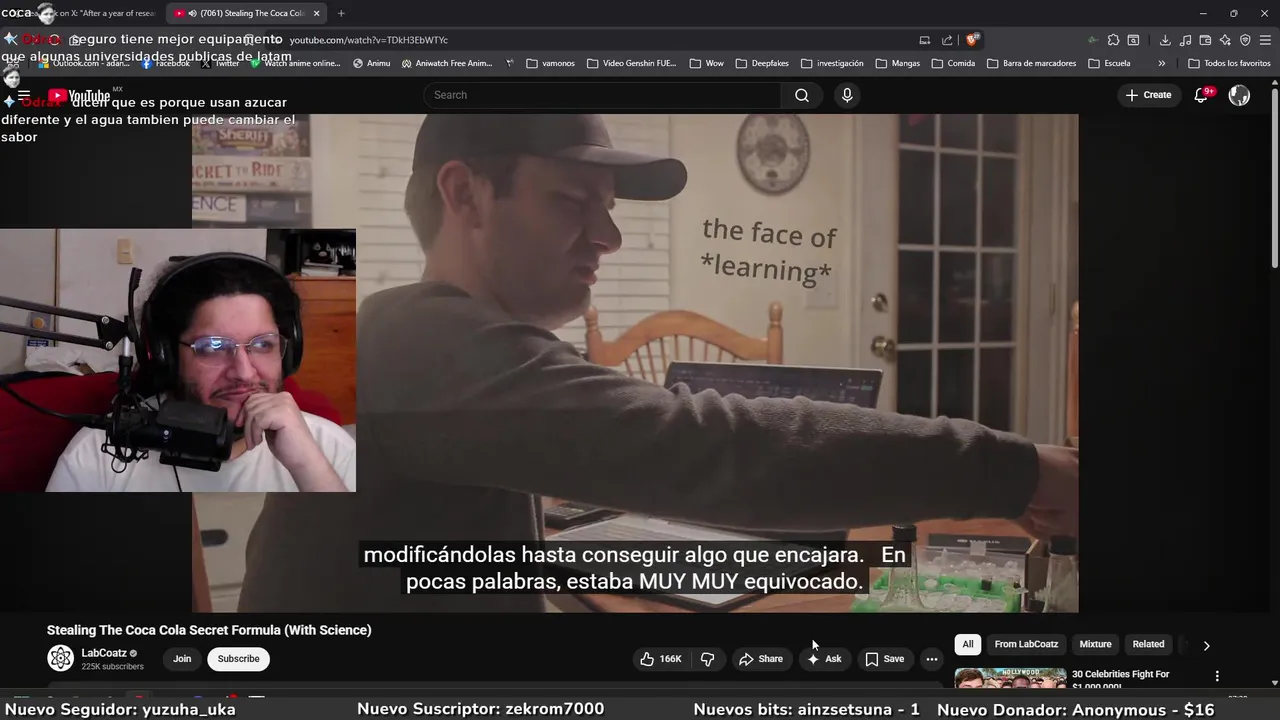The height and width of the screenshot is (720, 1280).
Task: Switch to the X 'After a year of research' tab
Action: 95,13
